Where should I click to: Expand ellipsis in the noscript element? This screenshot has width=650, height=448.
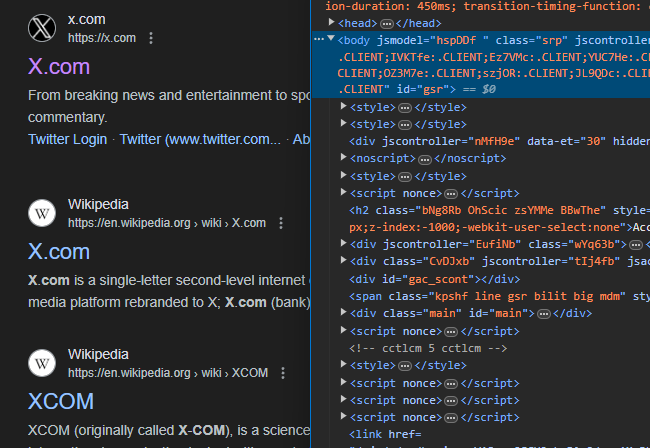click(x=424, y=159)
